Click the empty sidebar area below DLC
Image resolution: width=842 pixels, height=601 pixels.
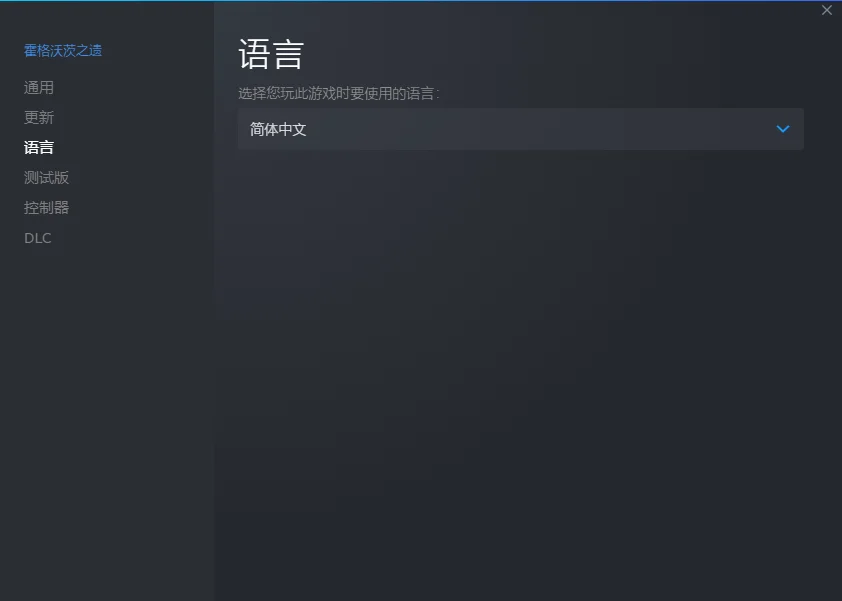click(107, 419)
